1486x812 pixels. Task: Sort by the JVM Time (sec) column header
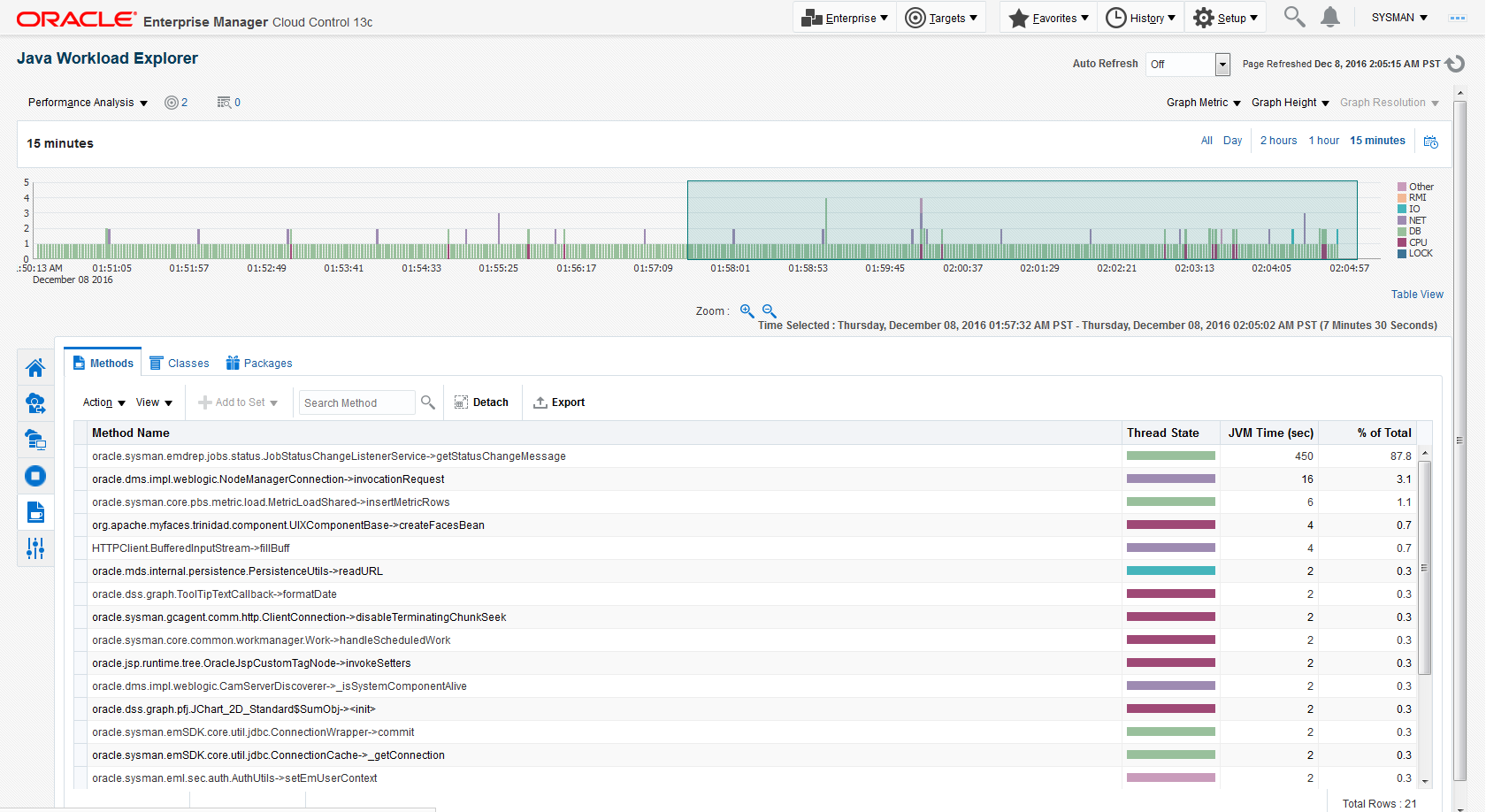pos(1270,433)
